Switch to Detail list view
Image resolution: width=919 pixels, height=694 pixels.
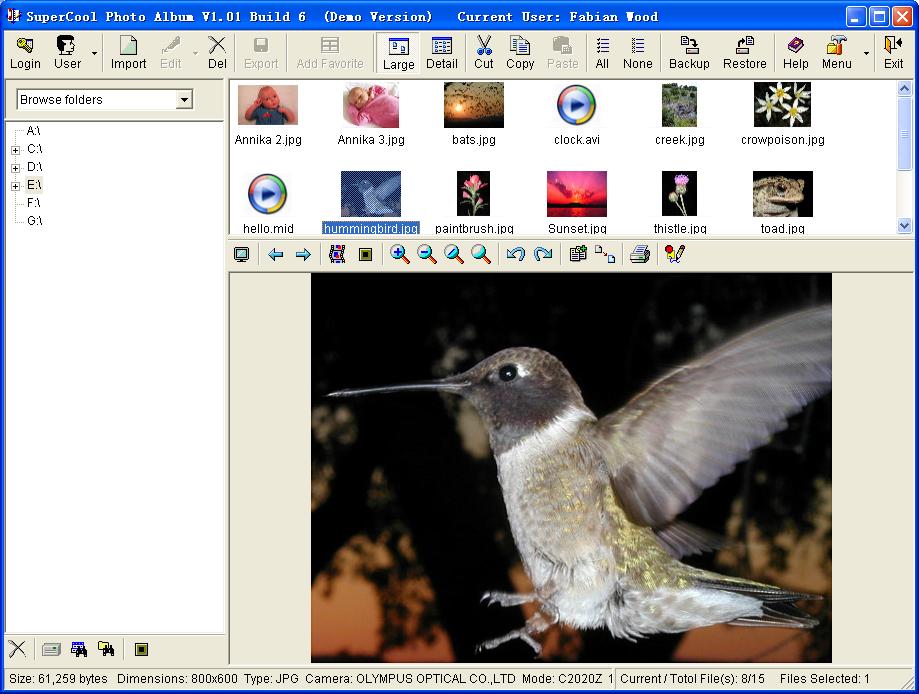pos(441,53)
